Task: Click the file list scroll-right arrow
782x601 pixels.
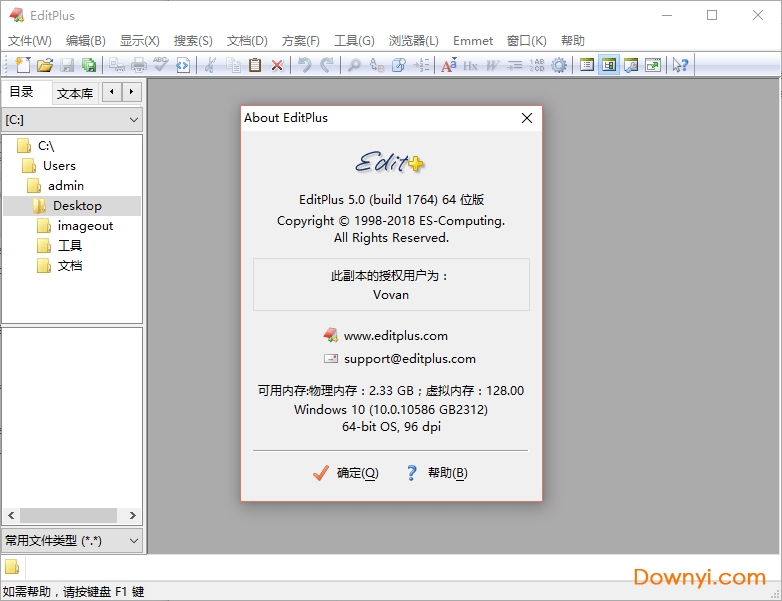Action: point(133,515)
